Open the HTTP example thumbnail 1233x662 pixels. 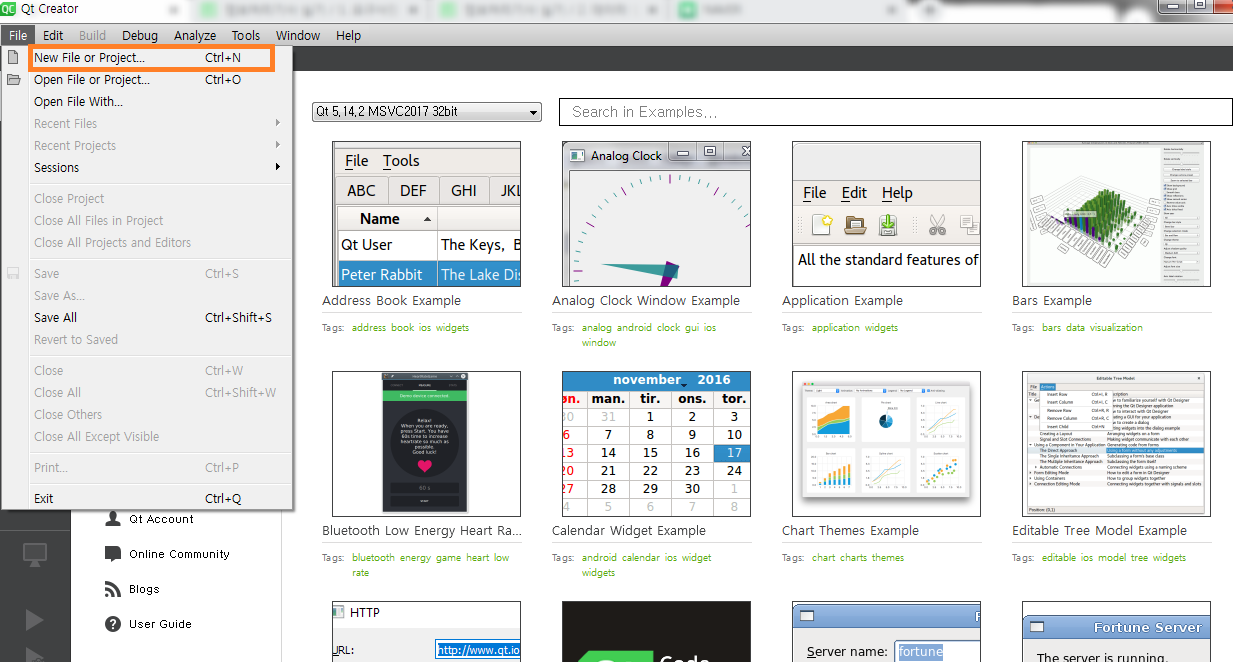(426, 631)
